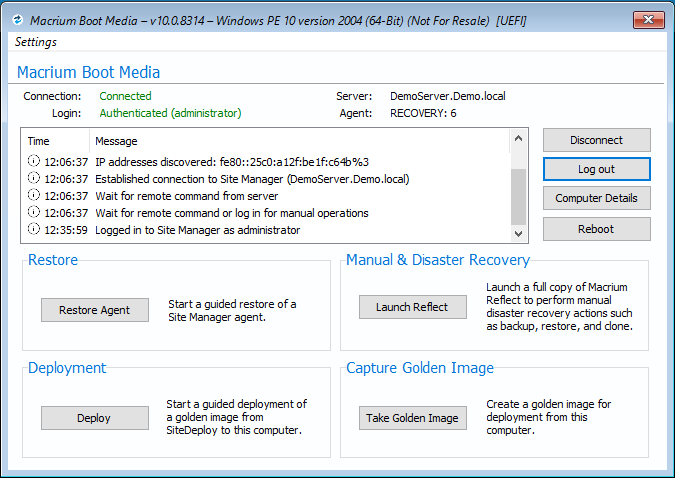
Task: Click the 'Login:' label
Action: [67, 113]
